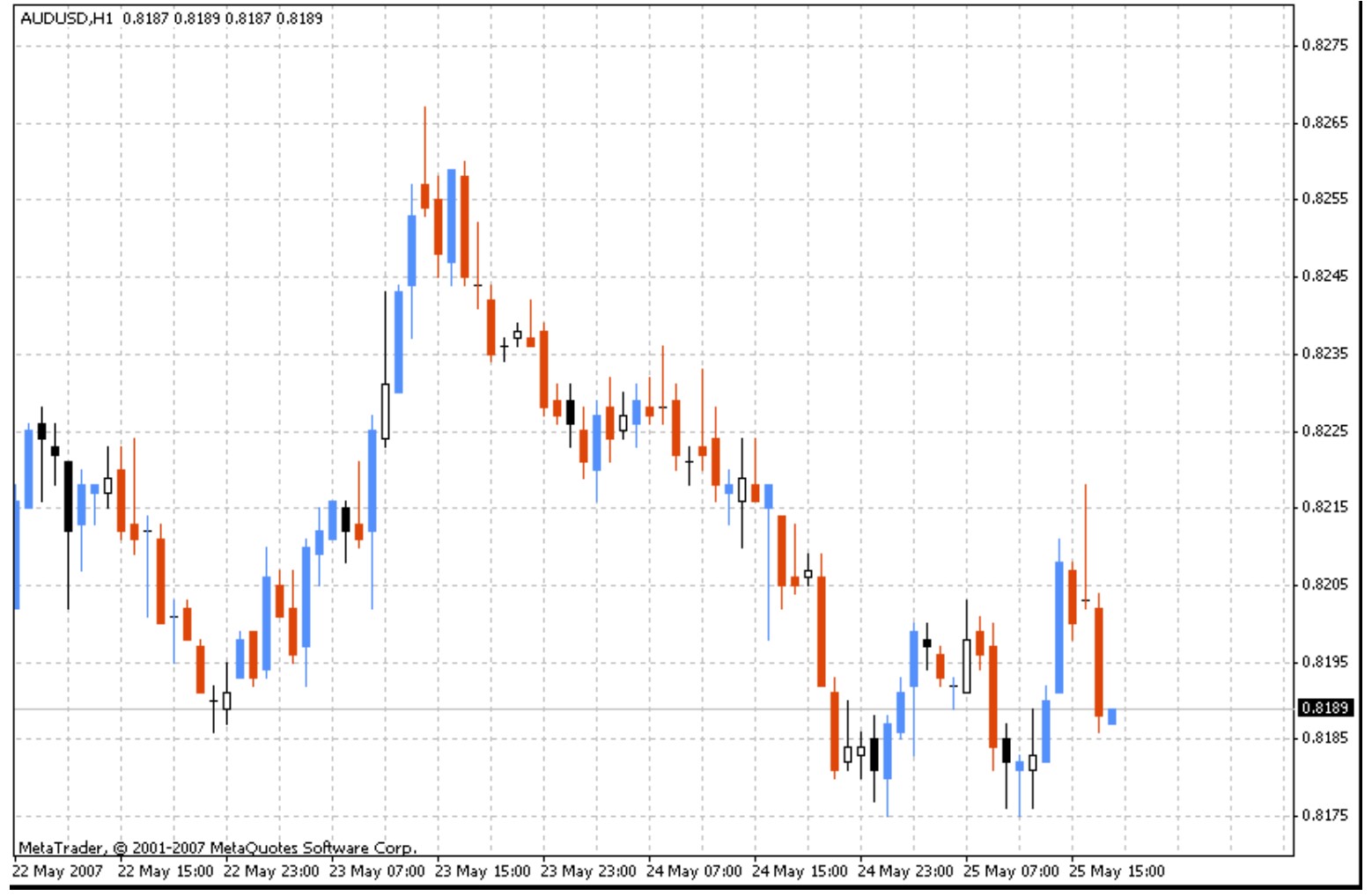Click the 24 May 23:00 time label
The width and height of the screenshot is (1372, 896).
(x=905, y=871)
